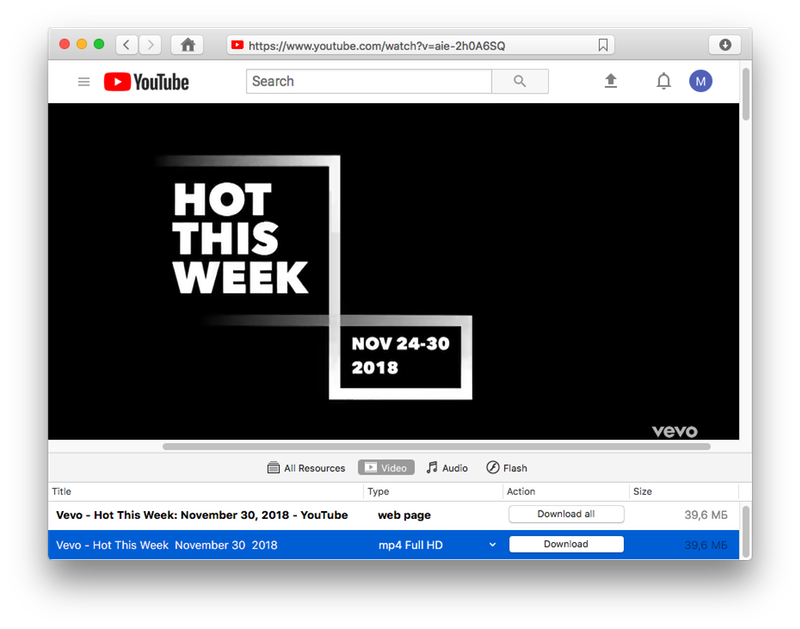Close the window with the red button
Screen dimensions: 800x629
coord(64,44)
